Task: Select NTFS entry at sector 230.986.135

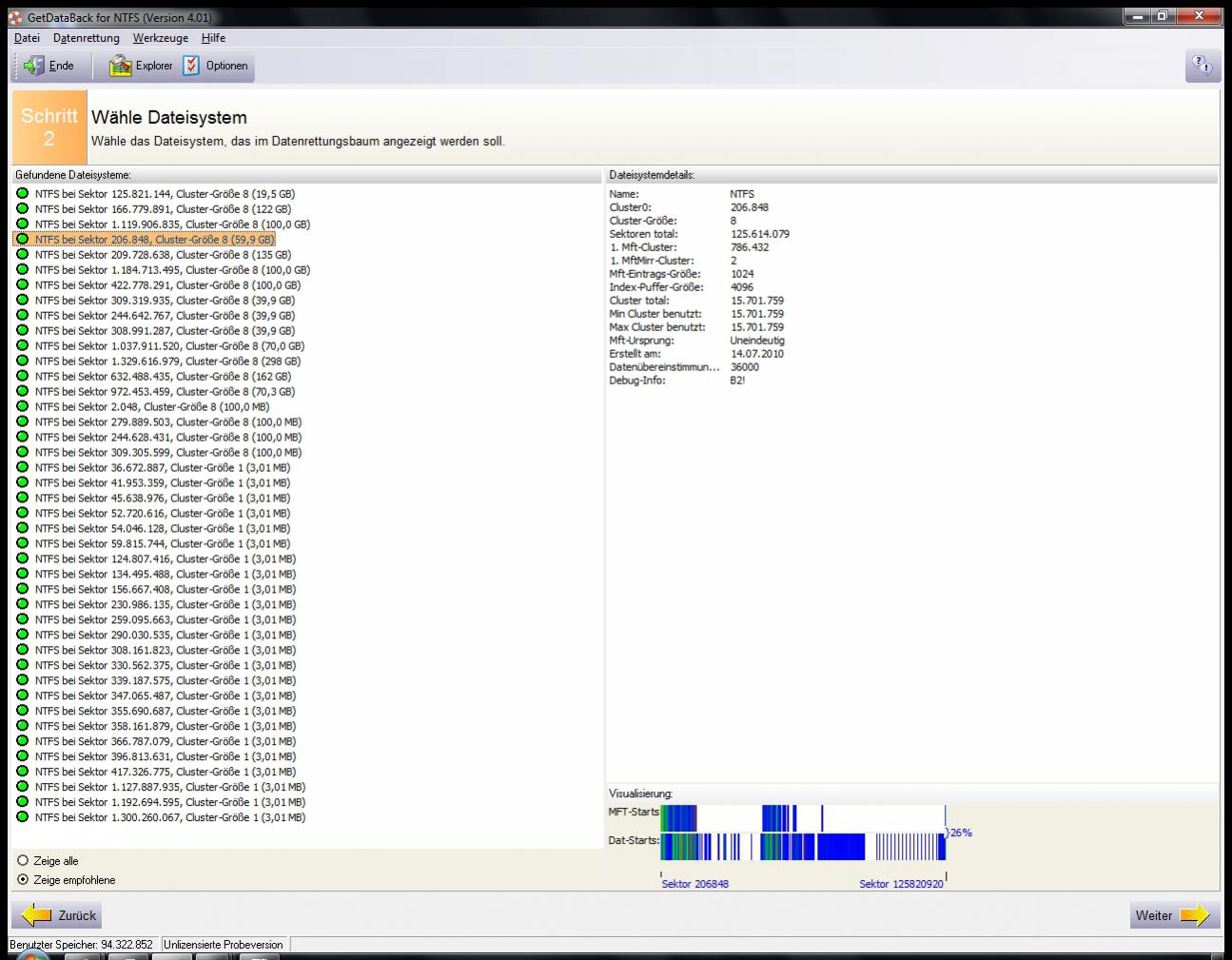Action: (166, 604)
